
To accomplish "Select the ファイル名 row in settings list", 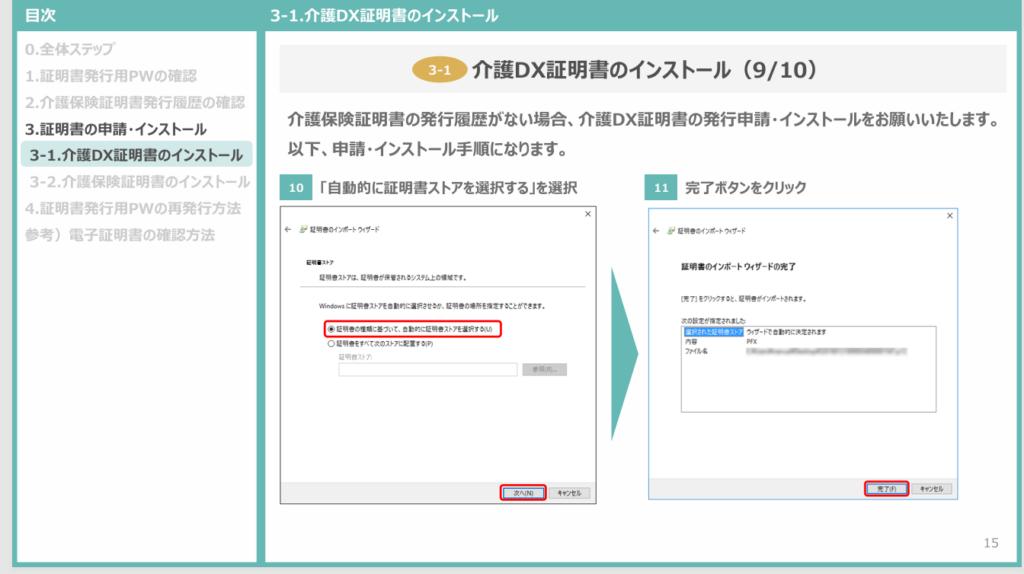I will click(808, 351).
